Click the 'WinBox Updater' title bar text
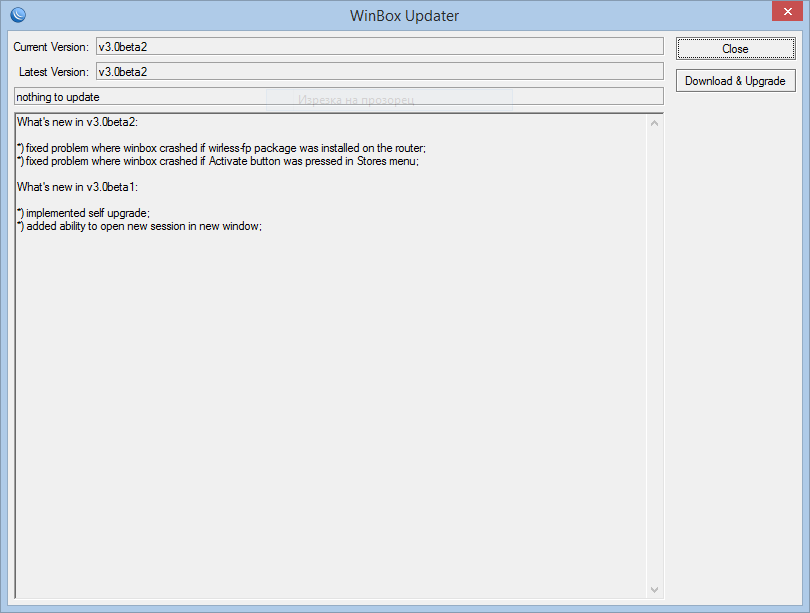 pyautogui.click(x=405, y=15)
